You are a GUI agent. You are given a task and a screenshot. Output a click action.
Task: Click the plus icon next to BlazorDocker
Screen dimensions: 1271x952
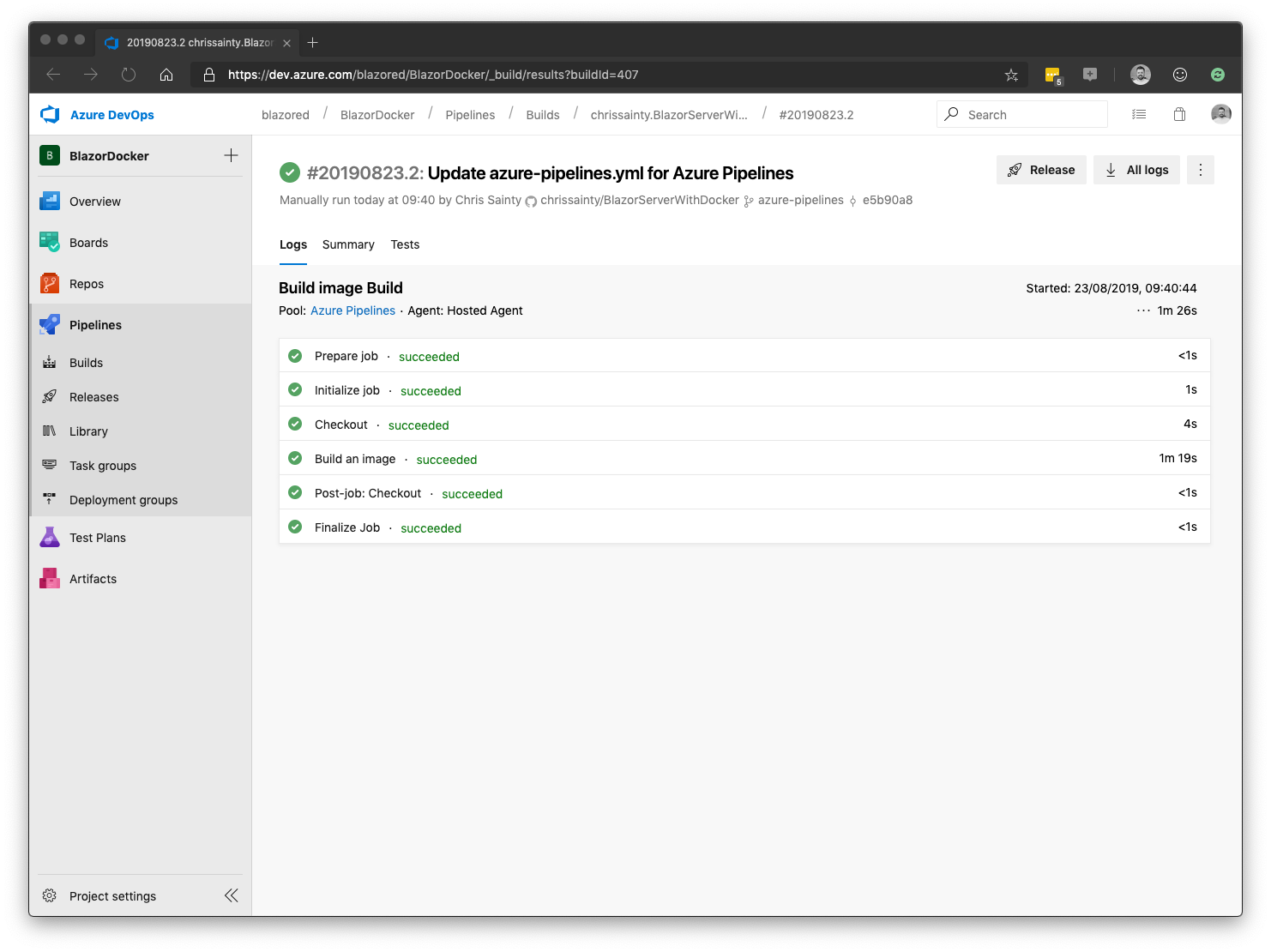(x=231, y=155)
